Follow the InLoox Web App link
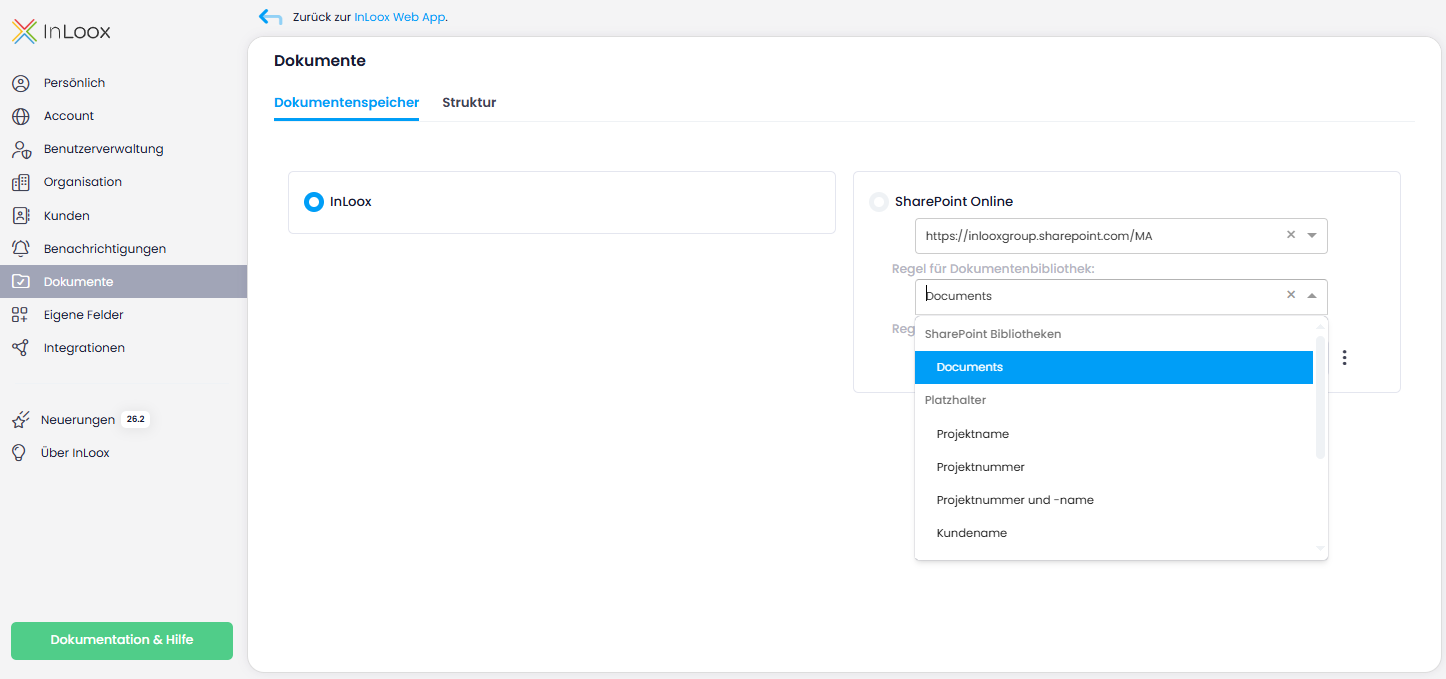This screenshot has width=1446, height=679. (x=400, y=17)
